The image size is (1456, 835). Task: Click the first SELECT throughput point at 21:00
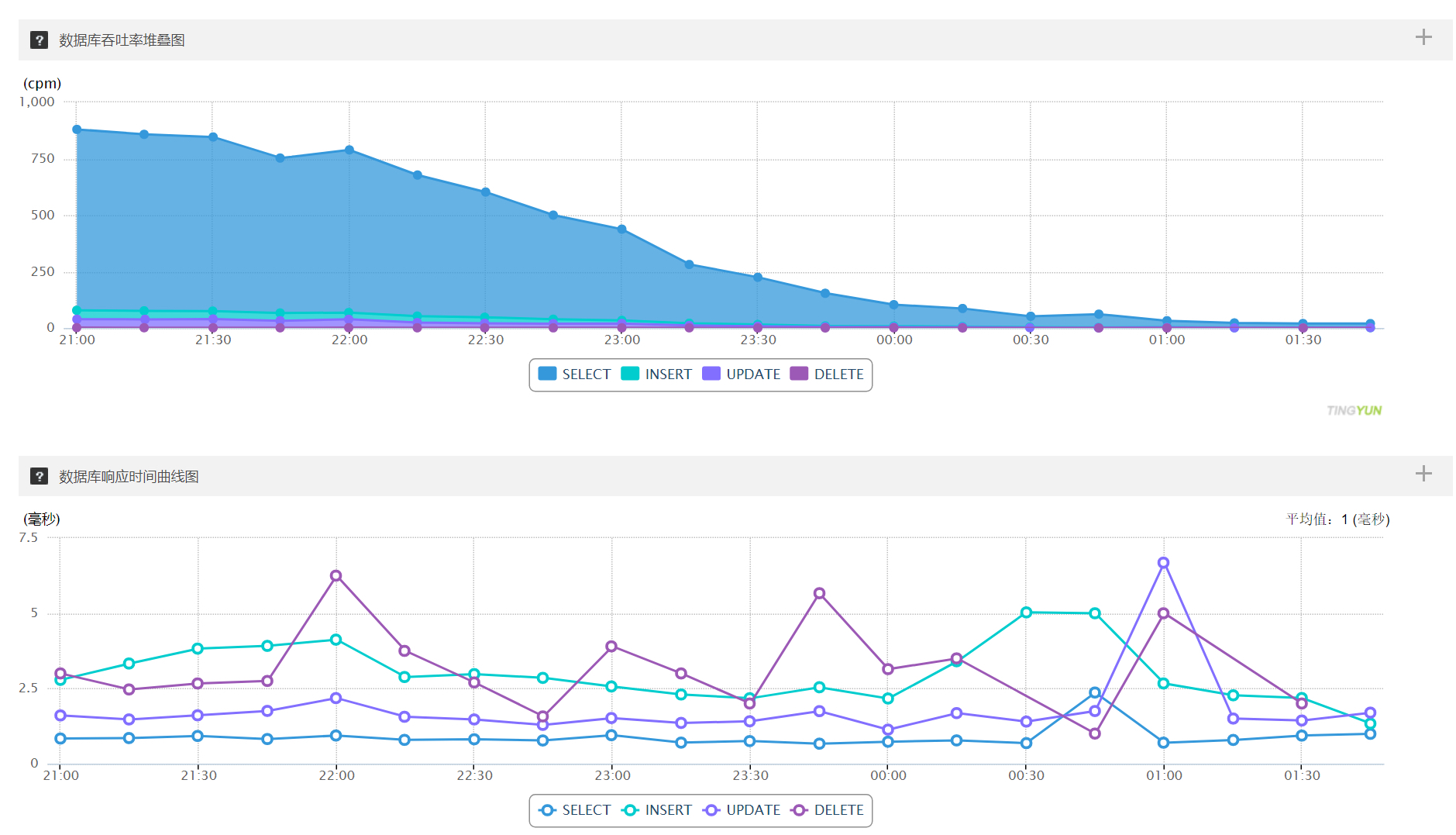point(77,129)
